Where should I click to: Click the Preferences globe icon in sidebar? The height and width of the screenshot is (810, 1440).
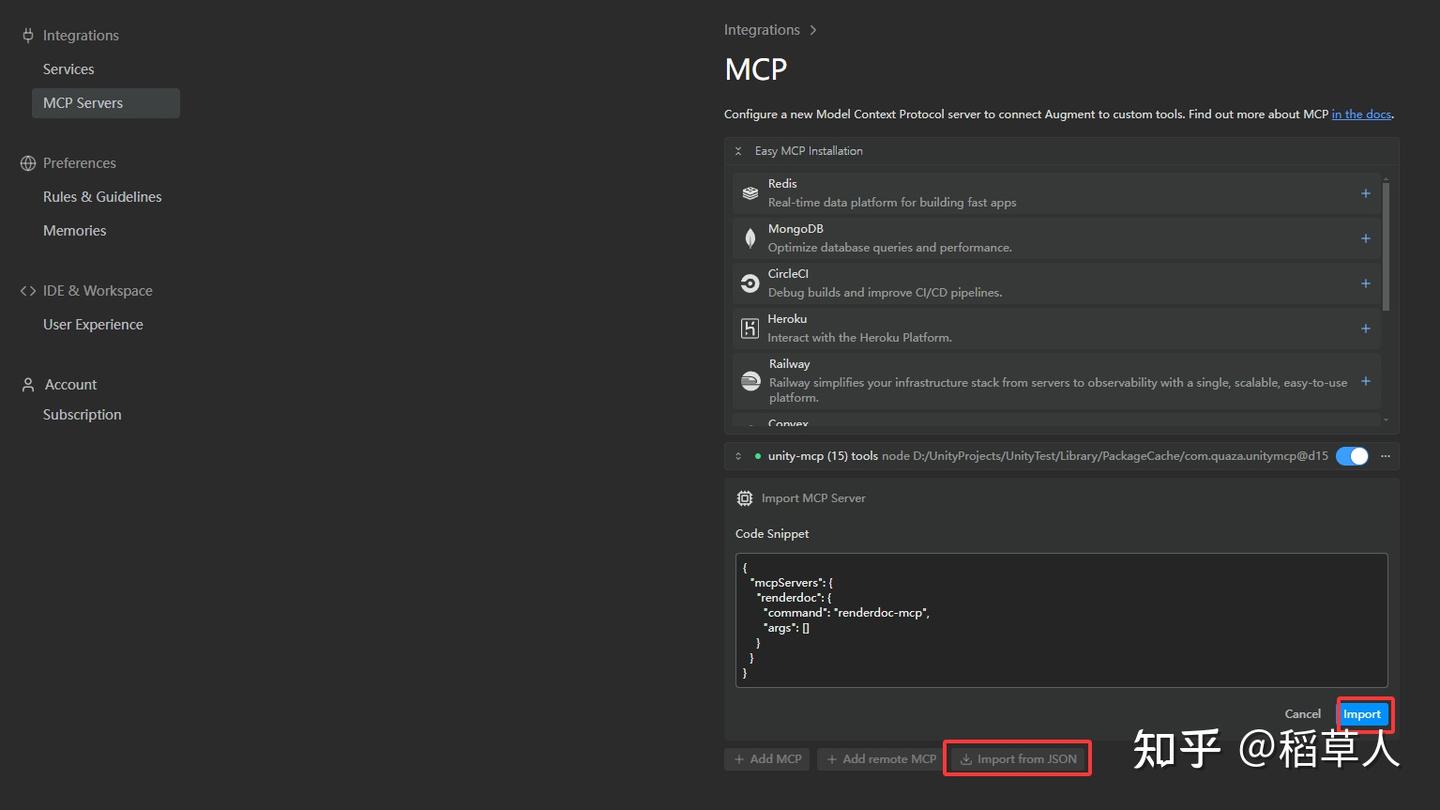28,163
